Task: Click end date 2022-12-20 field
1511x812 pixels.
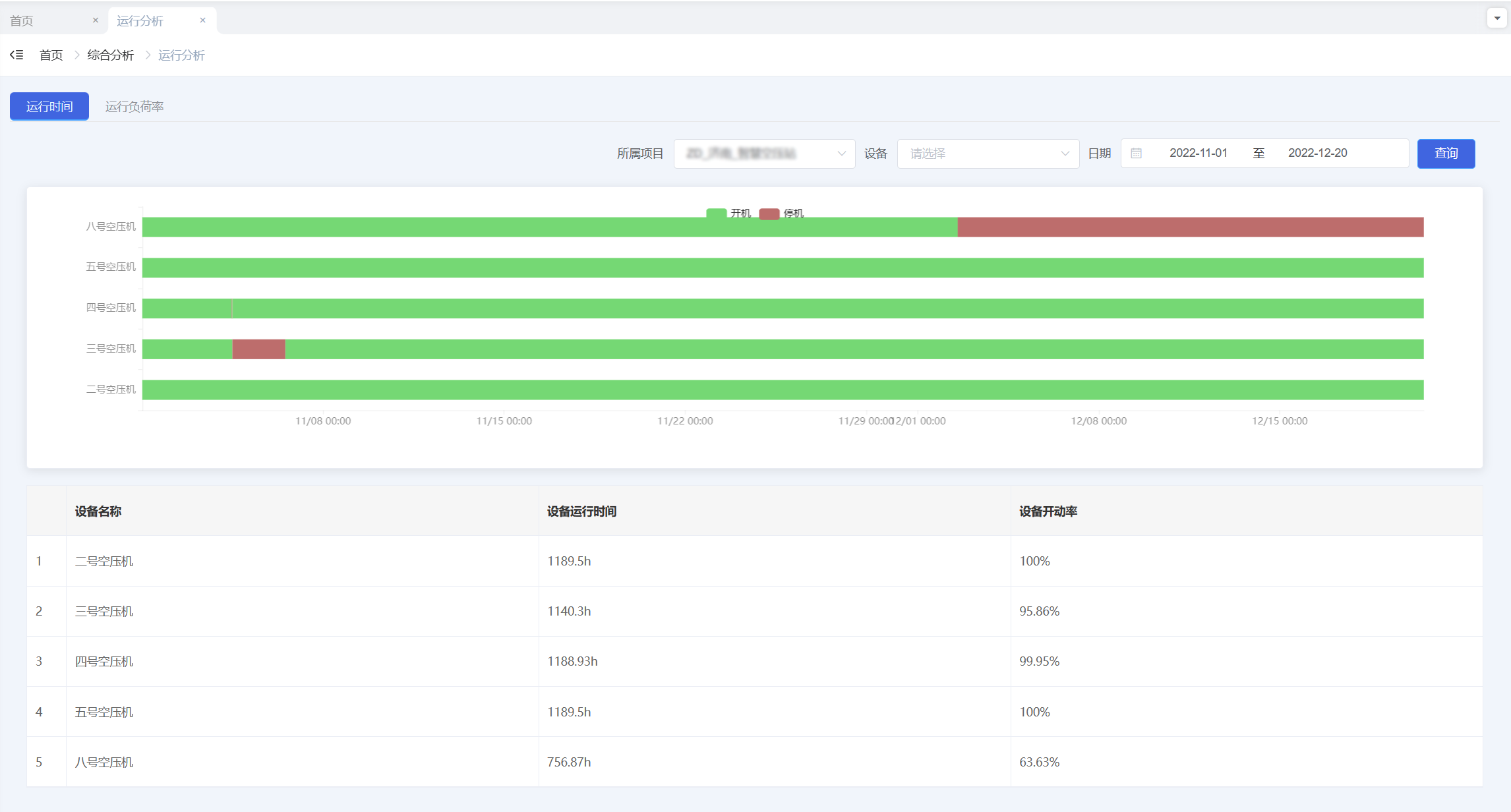Action: tap(1317, 153)
